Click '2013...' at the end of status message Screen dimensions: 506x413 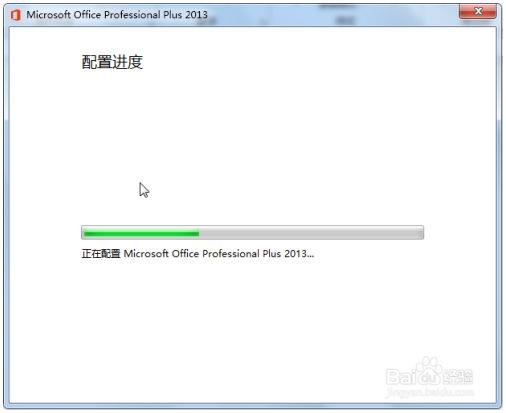point(299,254)
